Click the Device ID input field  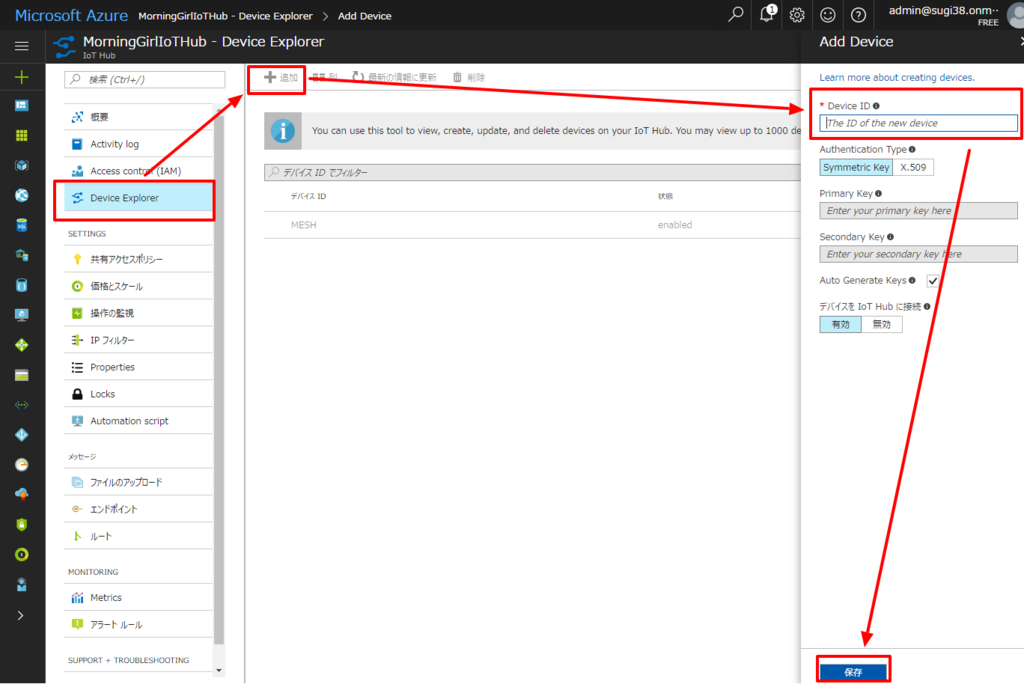click(918, 123)
